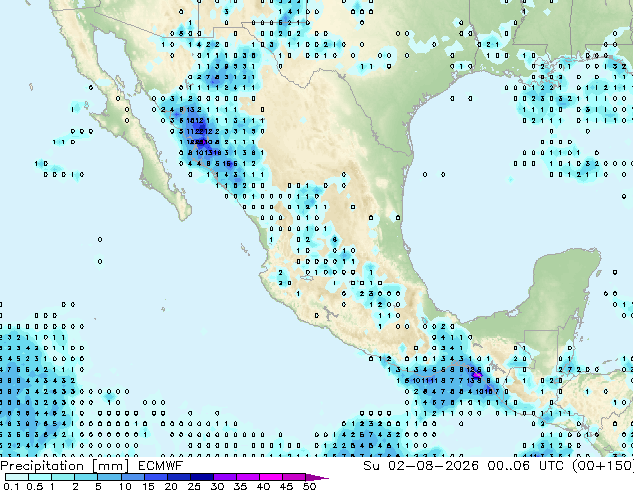Viewport: 634px width, 490px height.
Task: Click the '00..06 UTC' time range
Action: [526, 466]
